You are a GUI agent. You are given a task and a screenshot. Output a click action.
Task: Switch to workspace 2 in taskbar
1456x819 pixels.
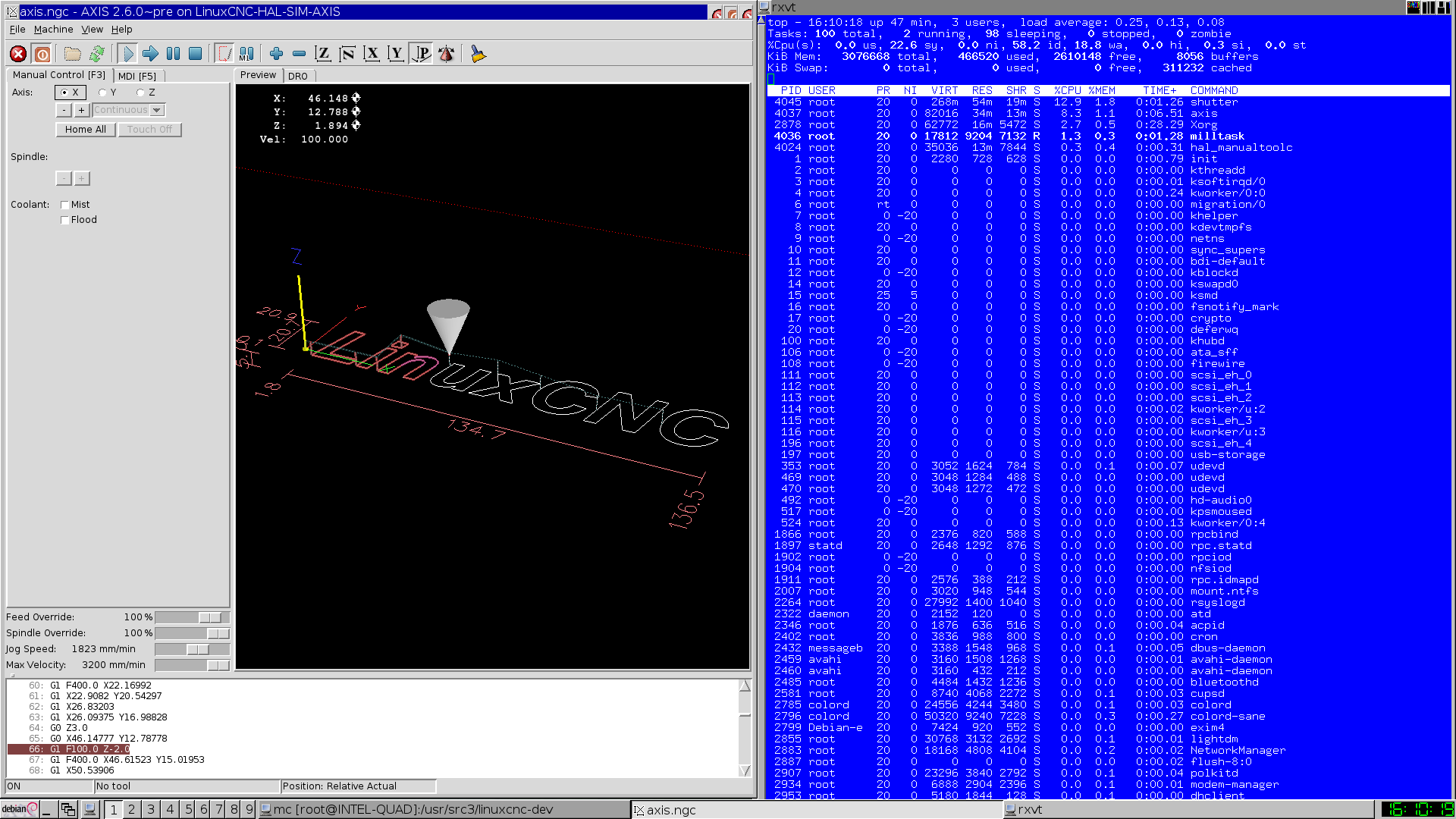click(131, 809)
